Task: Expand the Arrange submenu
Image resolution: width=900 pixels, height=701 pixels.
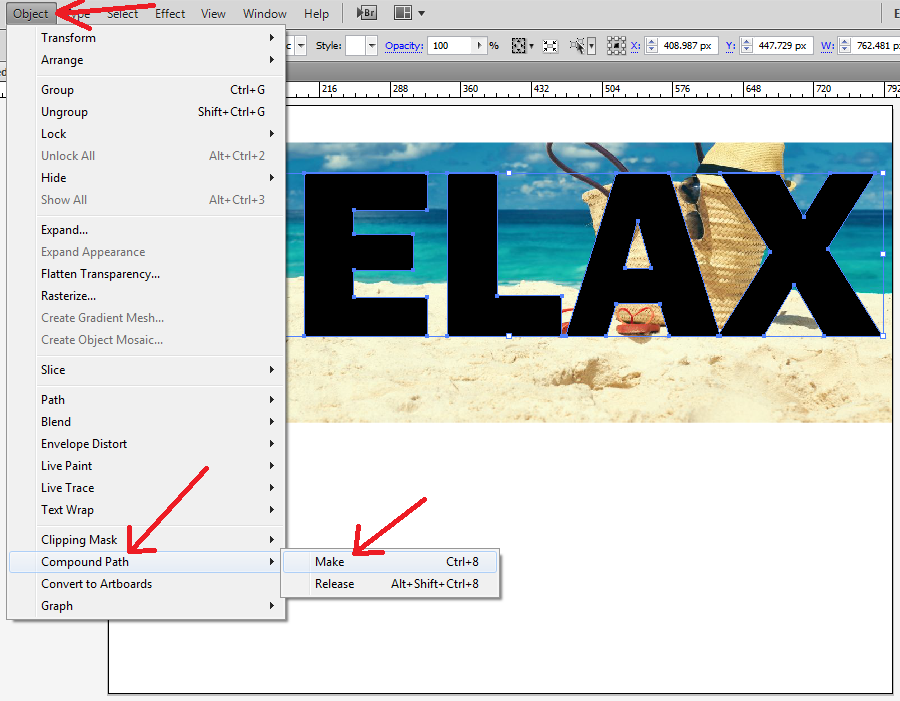Action: coord(147,60)
